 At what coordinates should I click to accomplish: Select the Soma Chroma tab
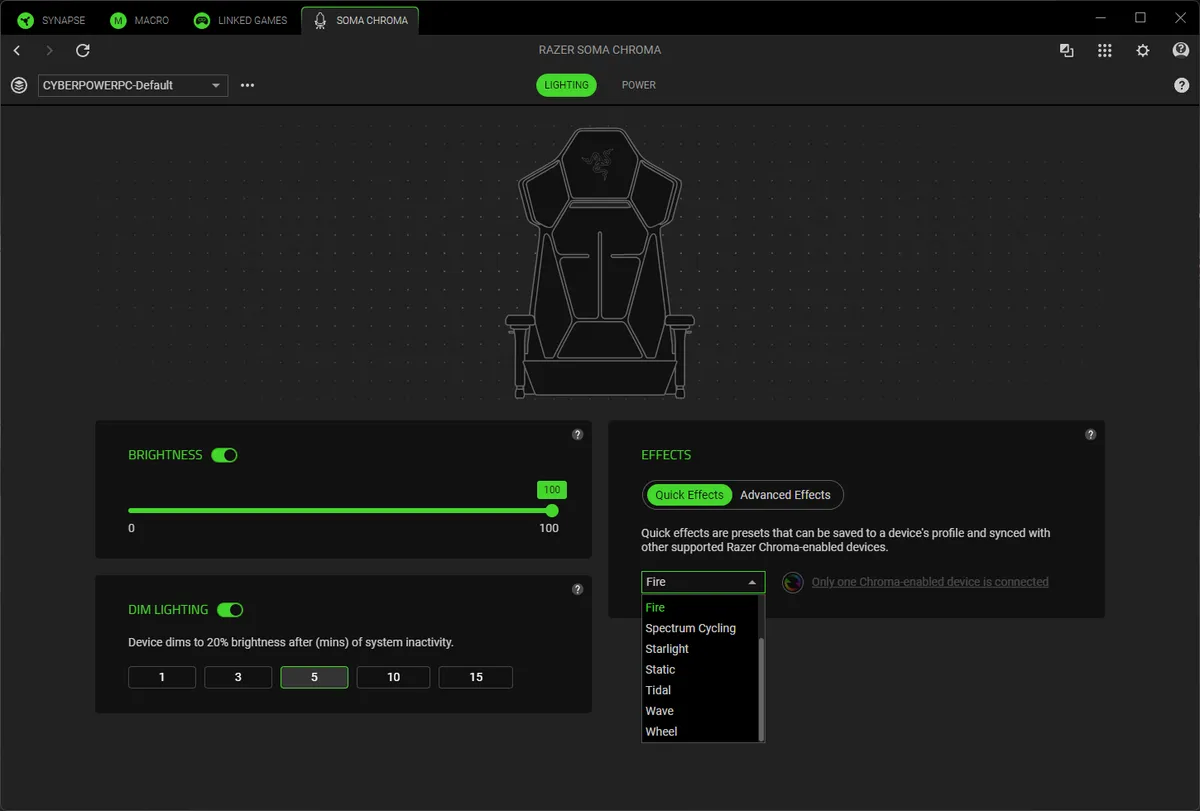[360, 20]
